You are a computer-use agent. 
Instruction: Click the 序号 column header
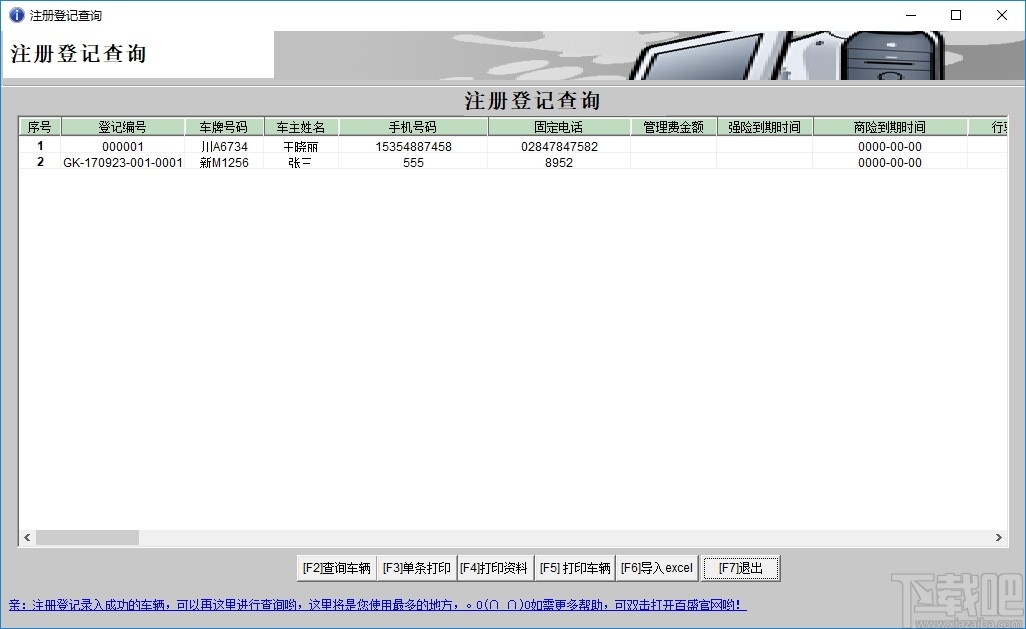tap(39, 126)
